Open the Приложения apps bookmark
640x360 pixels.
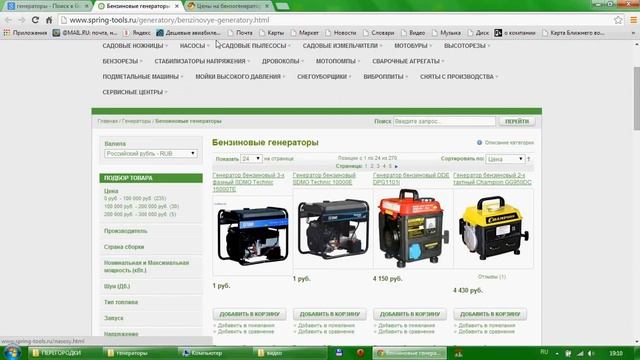25,33
